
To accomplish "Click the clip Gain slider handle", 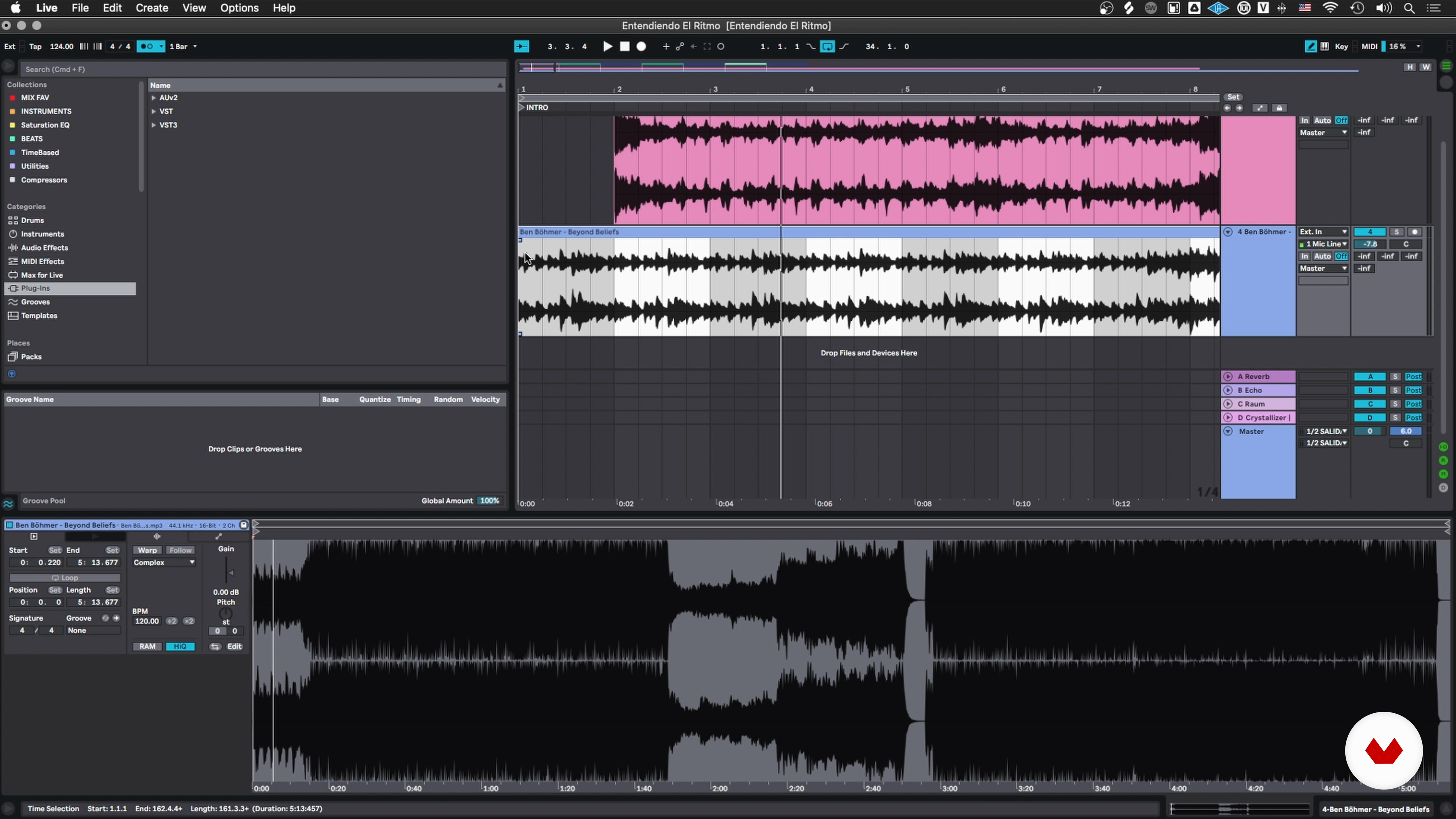I will (x=230, y=573).
